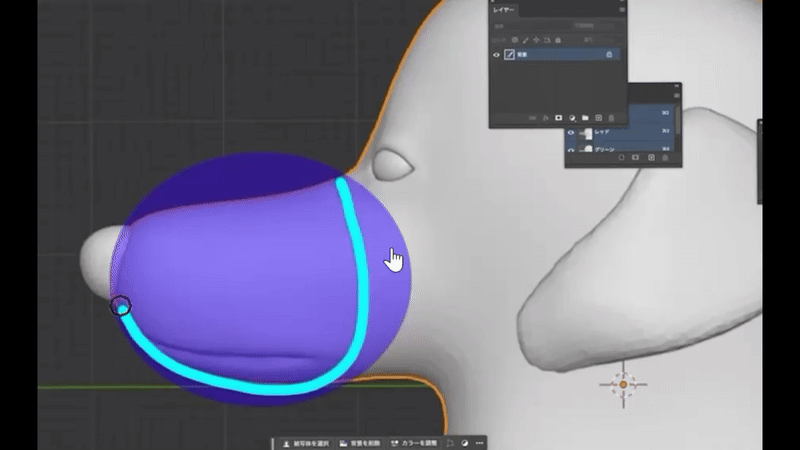Hide the 背景 layer with eye icon

click(x=497, y=56)
